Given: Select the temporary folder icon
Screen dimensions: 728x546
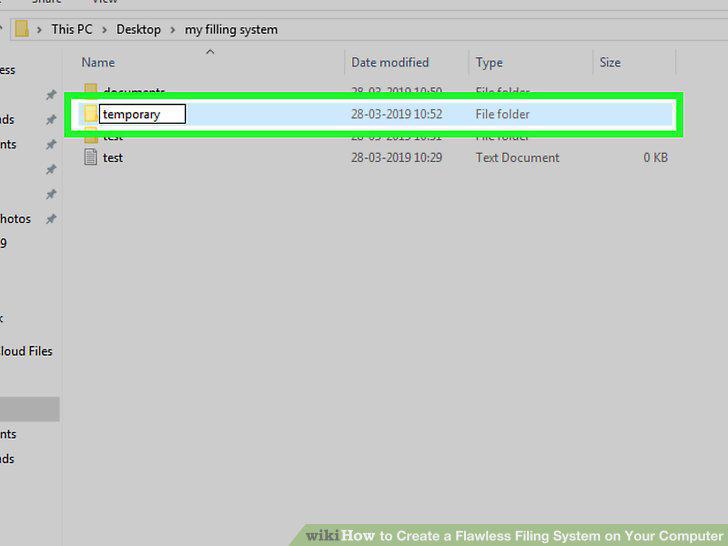Looking at the screenshot, I should [91, 114].
